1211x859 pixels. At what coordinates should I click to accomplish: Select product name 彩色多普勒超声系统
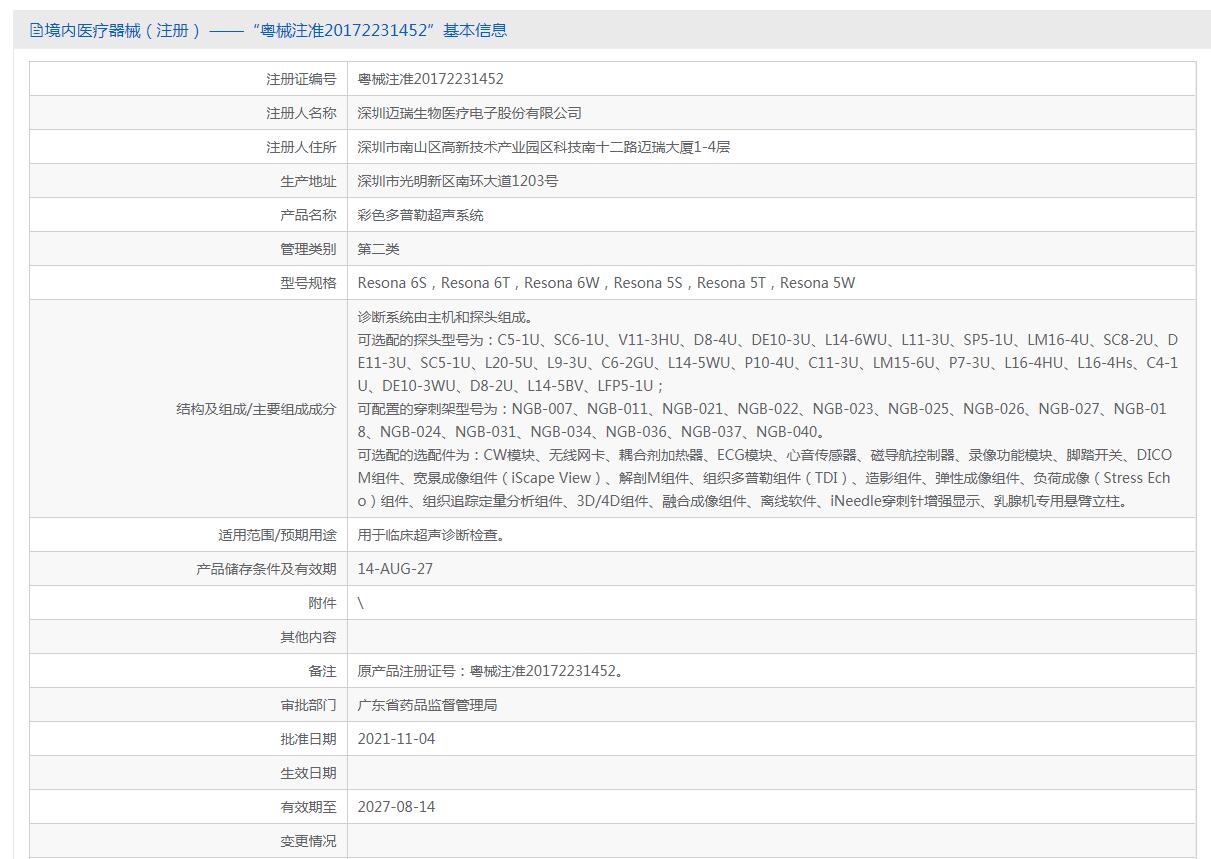coord(421,215)
